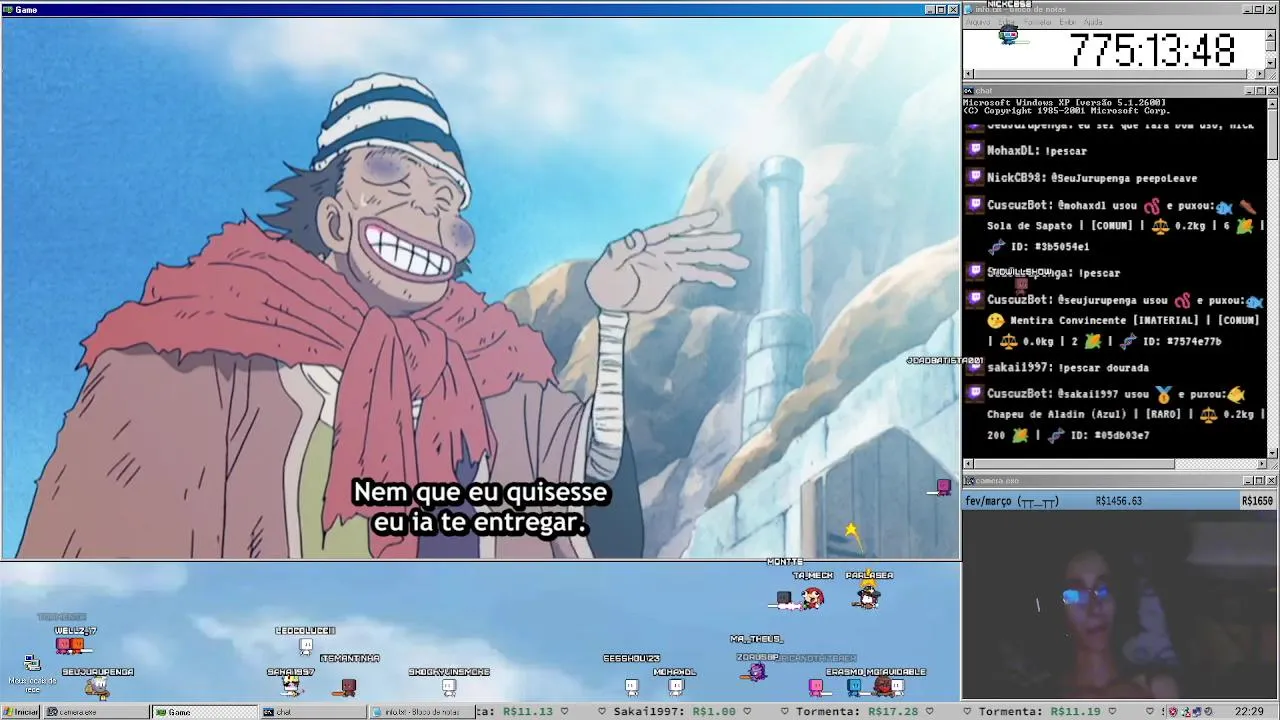Click the chat window title bar icon
Screen dimensions: 1280x720
pyautogui.click(x=969, y=91)
